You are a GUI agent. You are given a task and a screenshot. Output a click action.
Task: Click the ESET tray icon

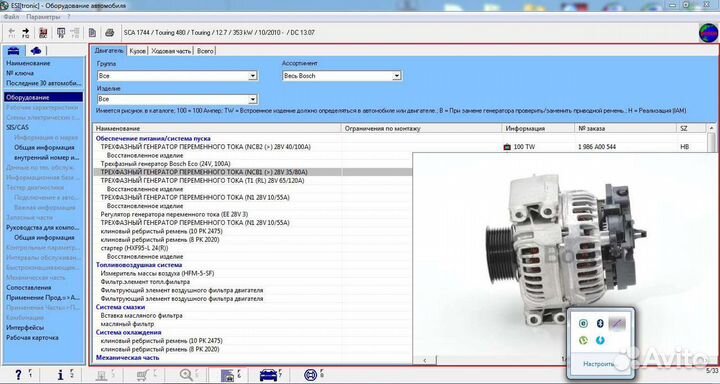[583, 324]
